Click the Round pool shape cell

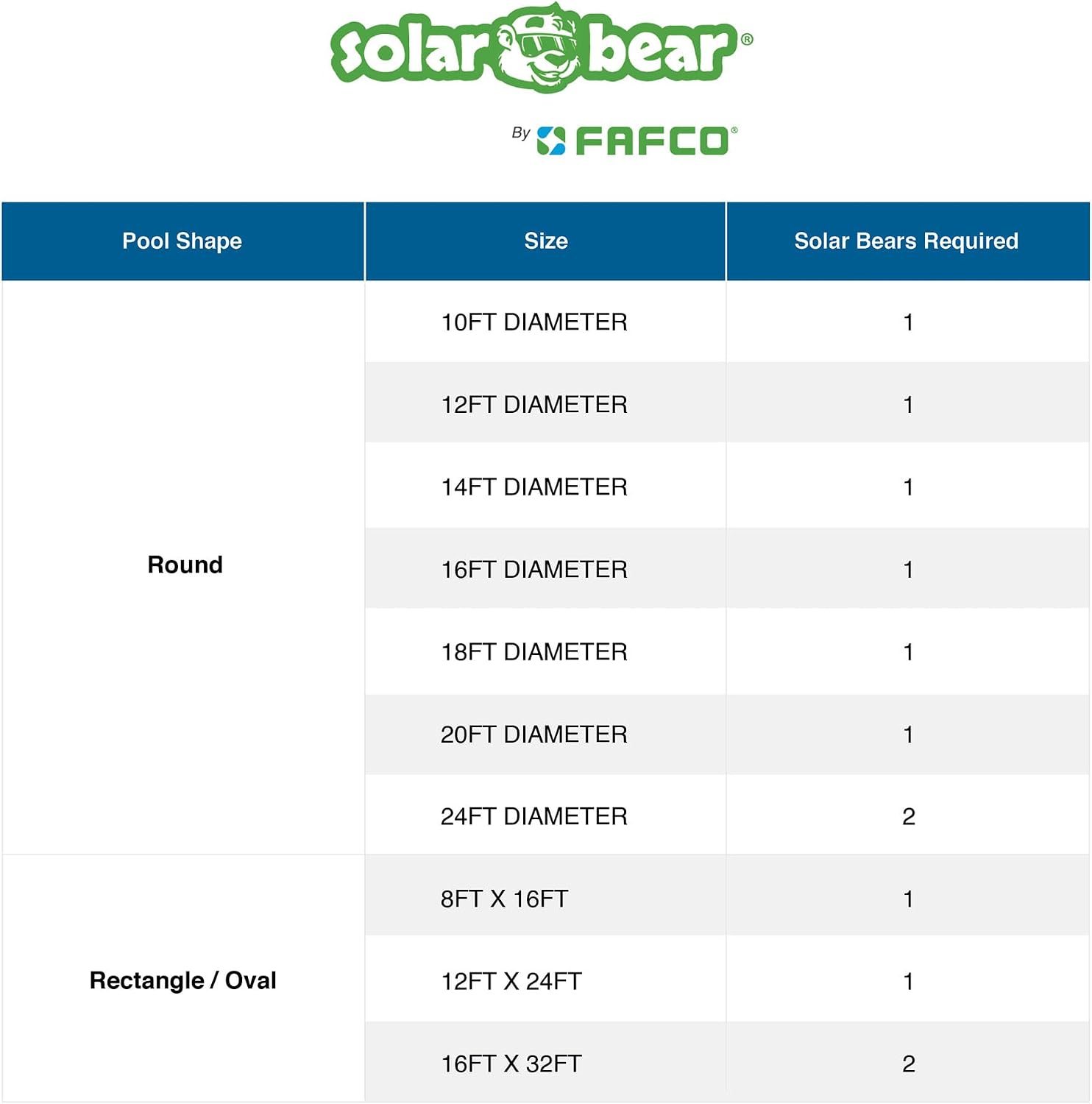click(183, 567)
